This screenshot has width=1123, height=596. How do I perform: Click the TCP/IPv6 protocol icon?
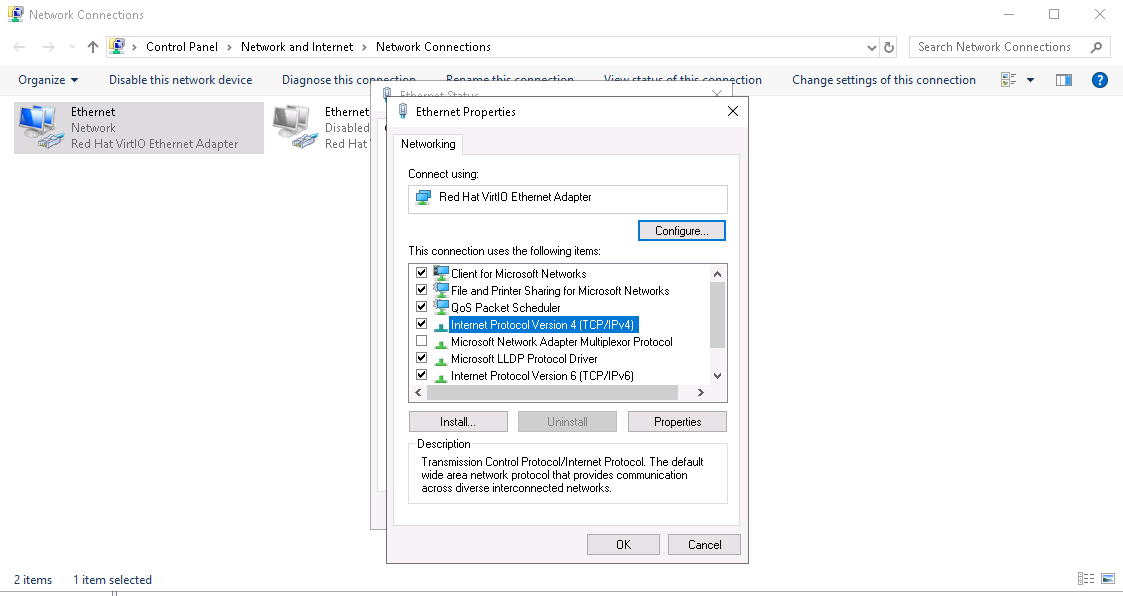(x=441, y=377)
